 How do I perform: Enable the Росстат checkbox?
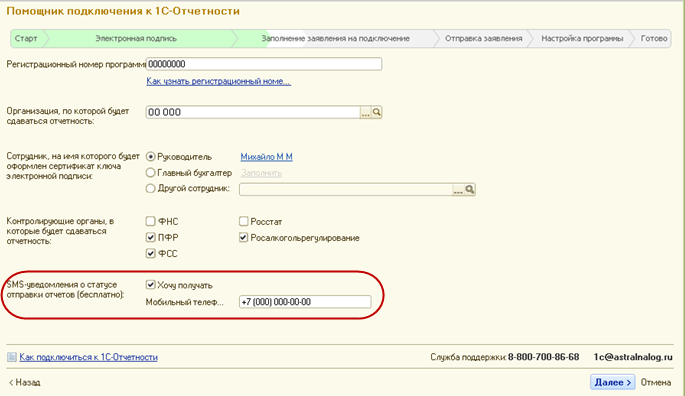point(244,221)
